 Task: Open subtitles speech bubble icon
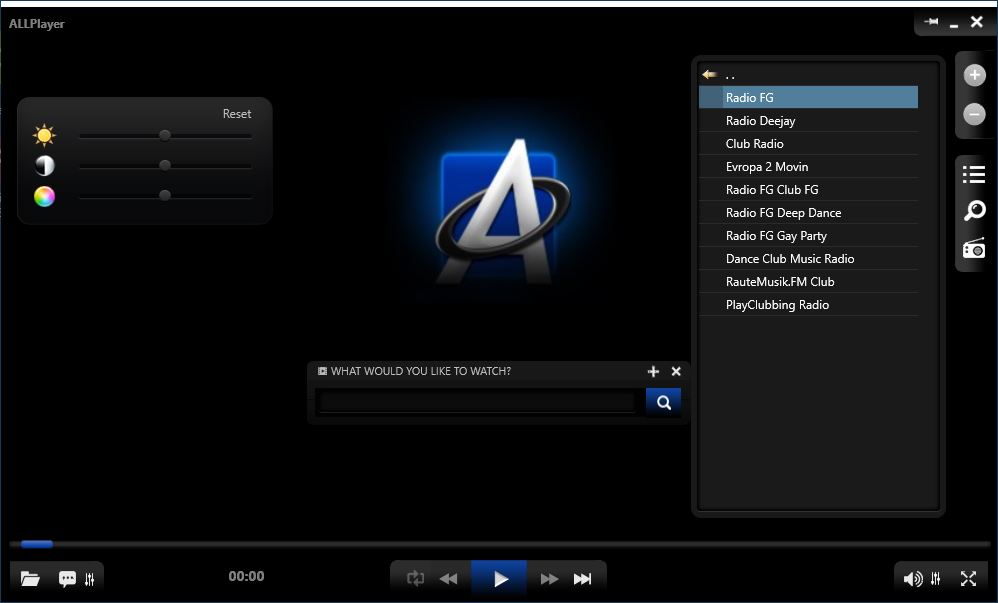click(x=67, y=578)
